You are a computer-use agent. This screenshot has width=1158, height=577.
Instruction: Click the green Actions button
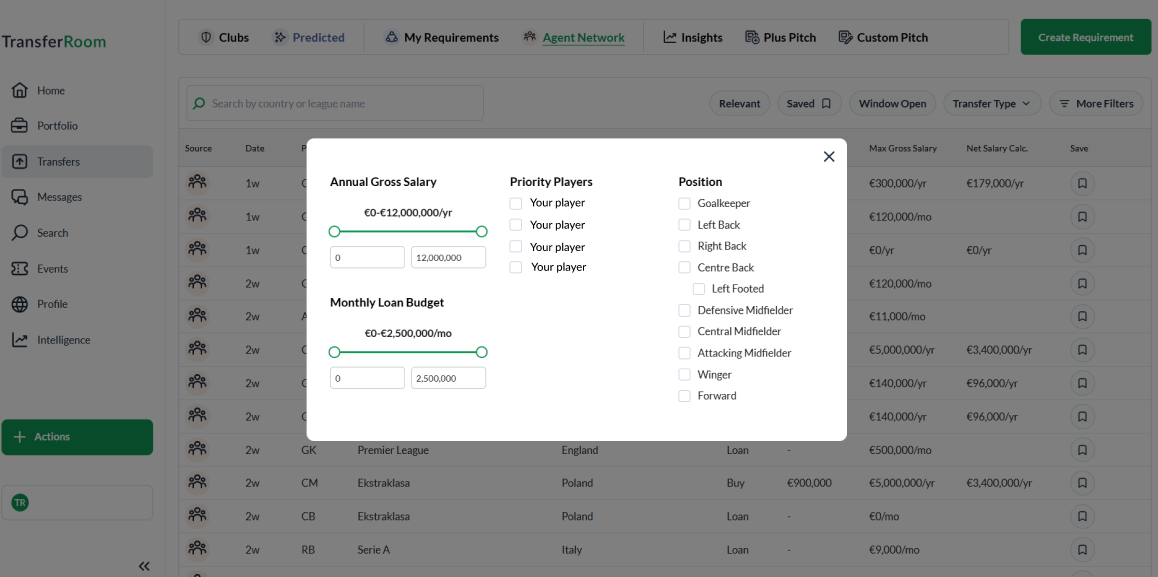coord(77,437)
